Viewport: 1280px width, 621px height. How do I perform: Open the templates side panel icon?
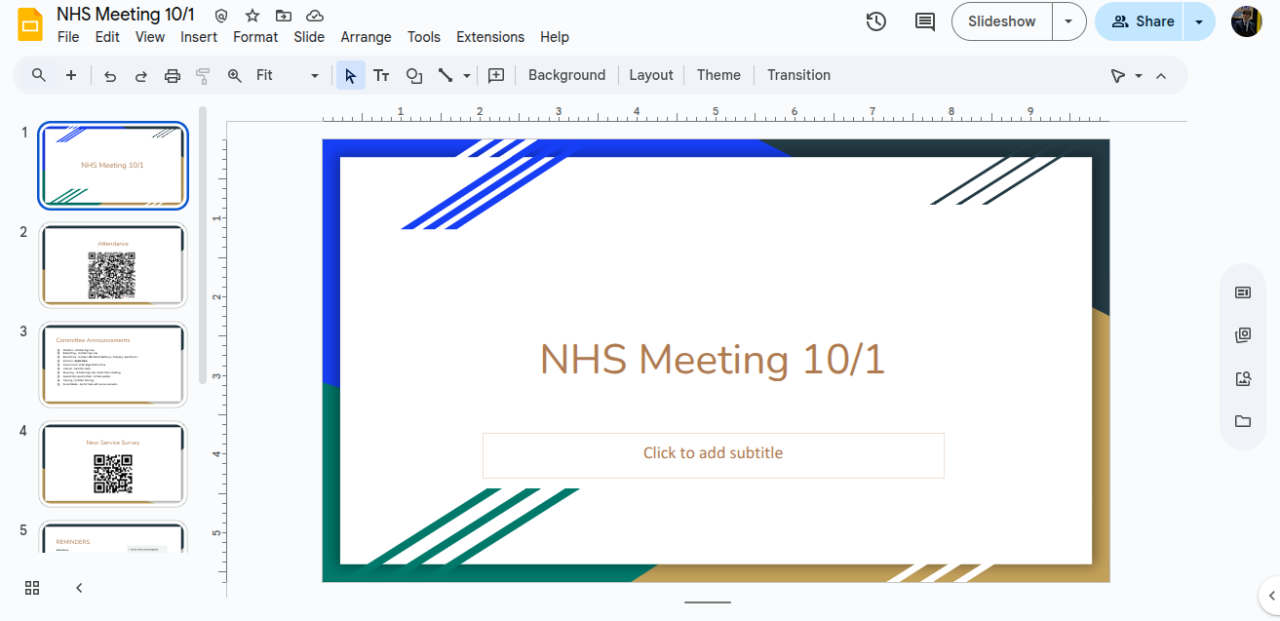click(1243, 335)
